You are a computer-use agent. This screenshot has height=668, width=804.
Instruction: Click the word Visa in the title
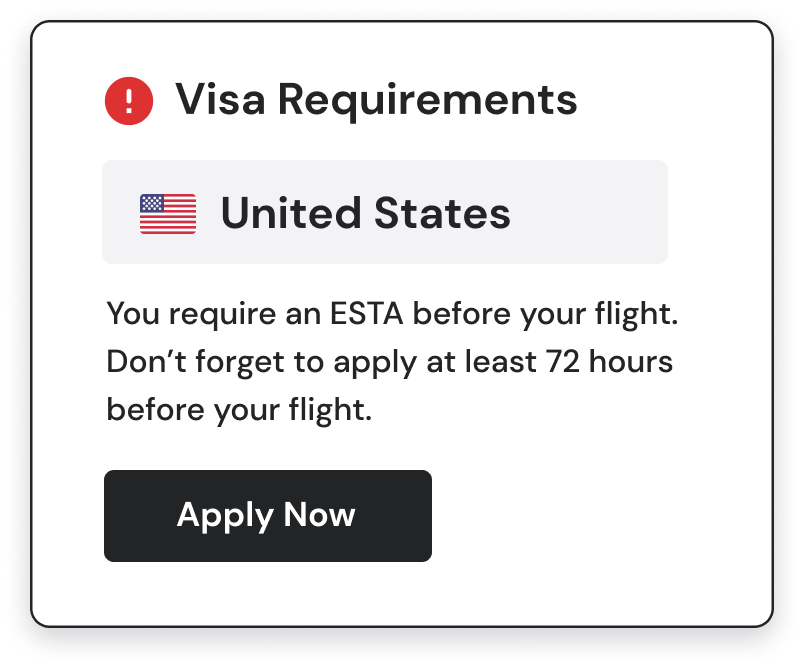tap(220, 99)
